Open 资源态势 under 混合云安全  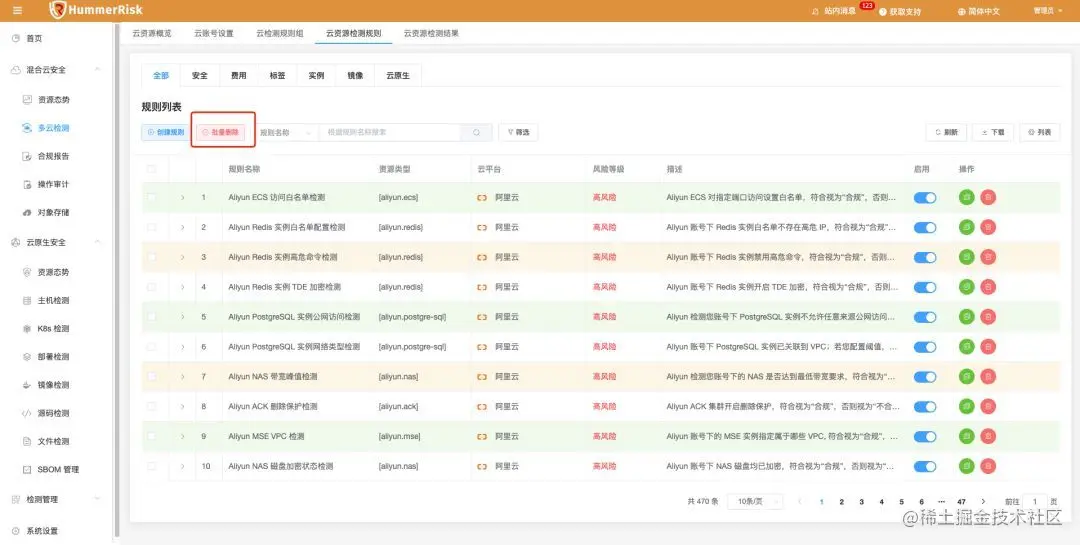point(47,100)
